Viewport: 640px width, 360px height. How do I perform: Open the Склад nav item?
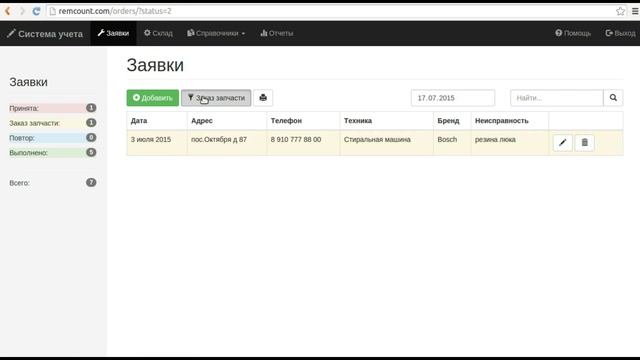pyautogui.click(x=158, y=33)
